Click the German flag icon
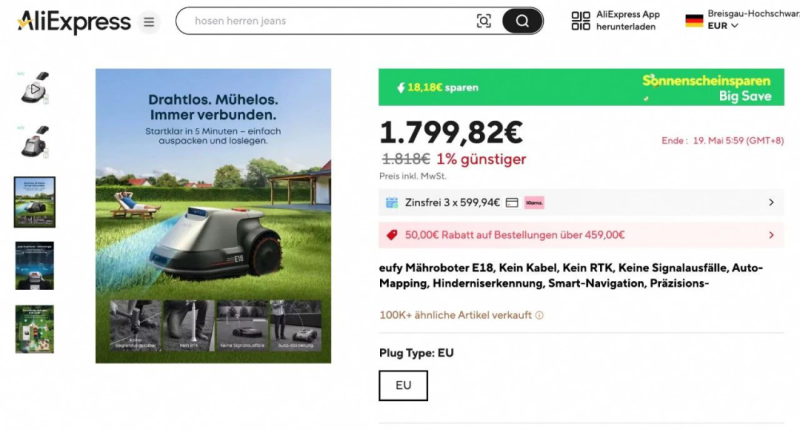The height and width of the screenshot is (430, 800). (694, 20)
